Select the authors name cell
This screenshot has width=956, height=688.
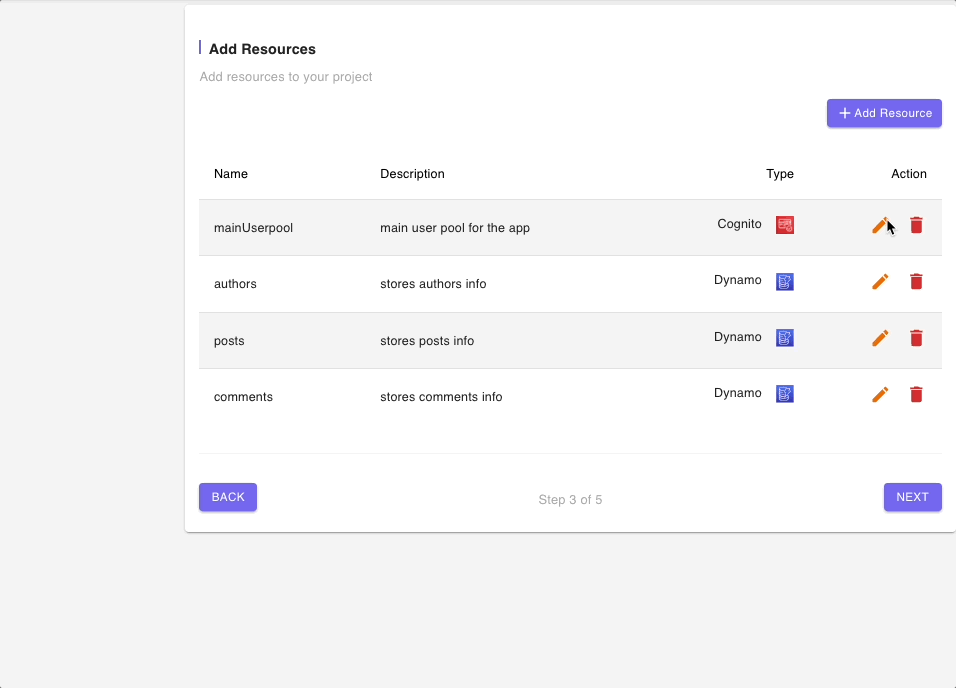(x=235, y=284)
